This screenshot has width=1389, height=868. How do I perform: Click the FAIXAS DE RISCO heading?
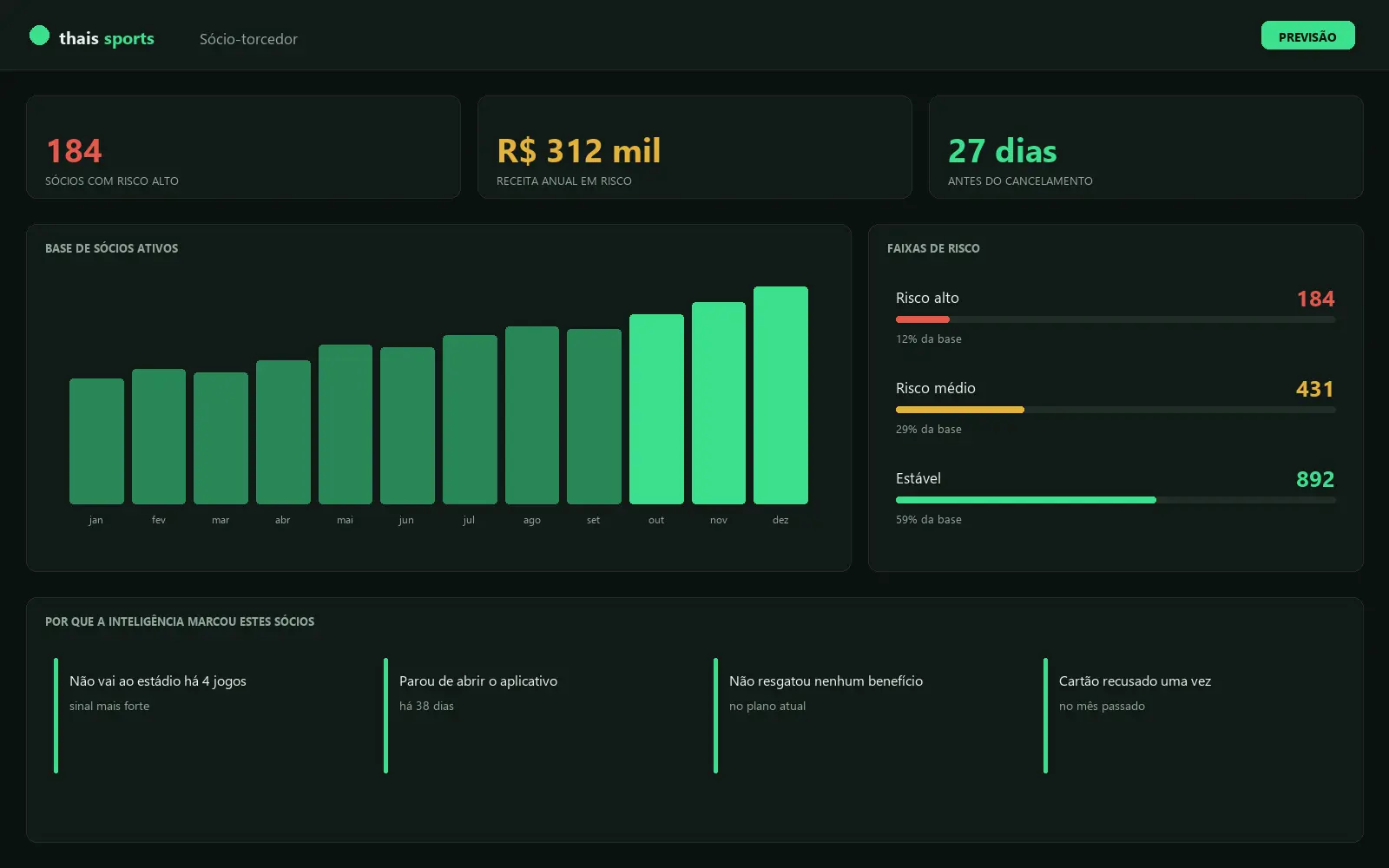933,248
